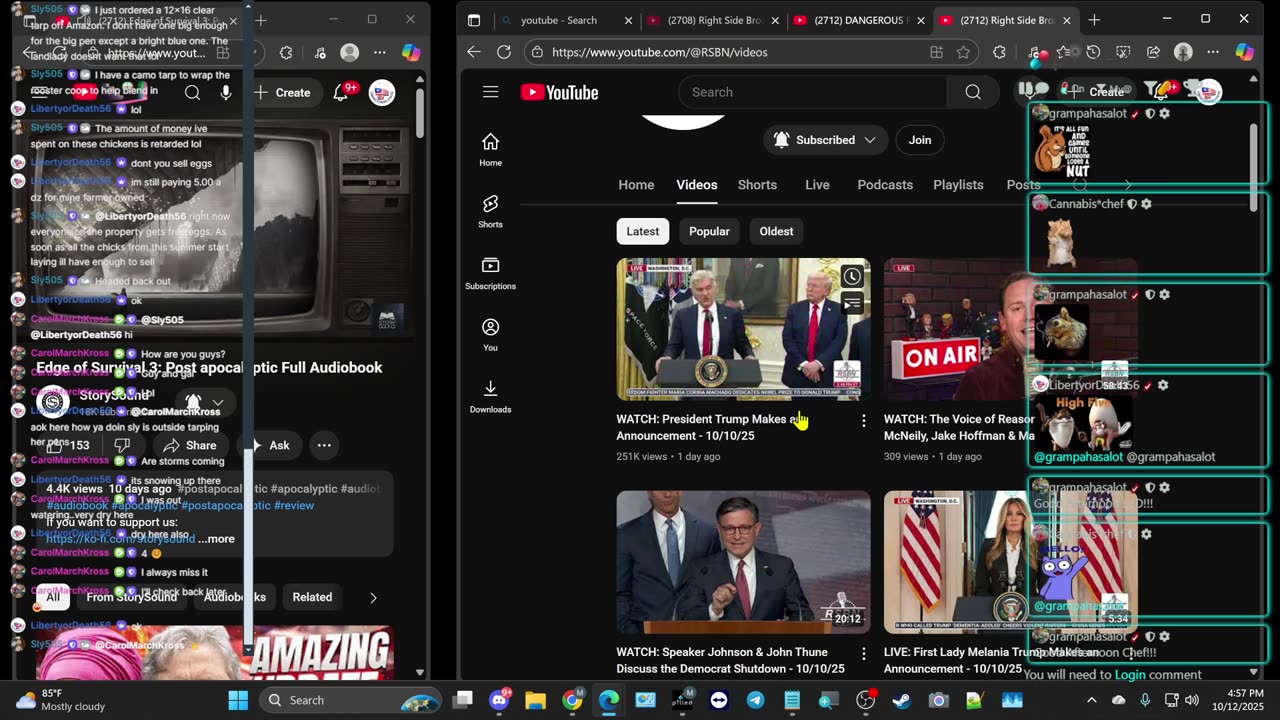This screenshot has height=720, width=1280.
Task: Open the You page from the sidebar
Action: click(x=490, y=335)
